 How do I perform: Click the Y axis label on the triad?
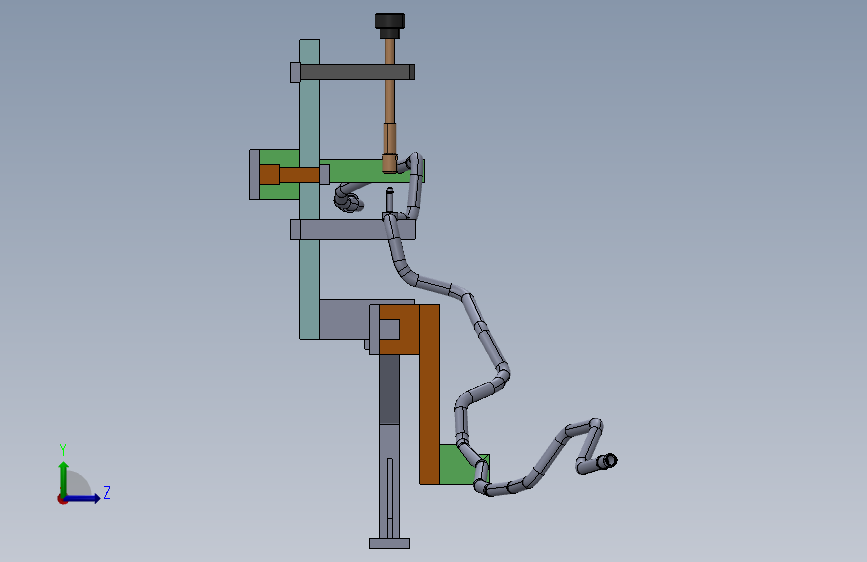[x=63, y=450]
